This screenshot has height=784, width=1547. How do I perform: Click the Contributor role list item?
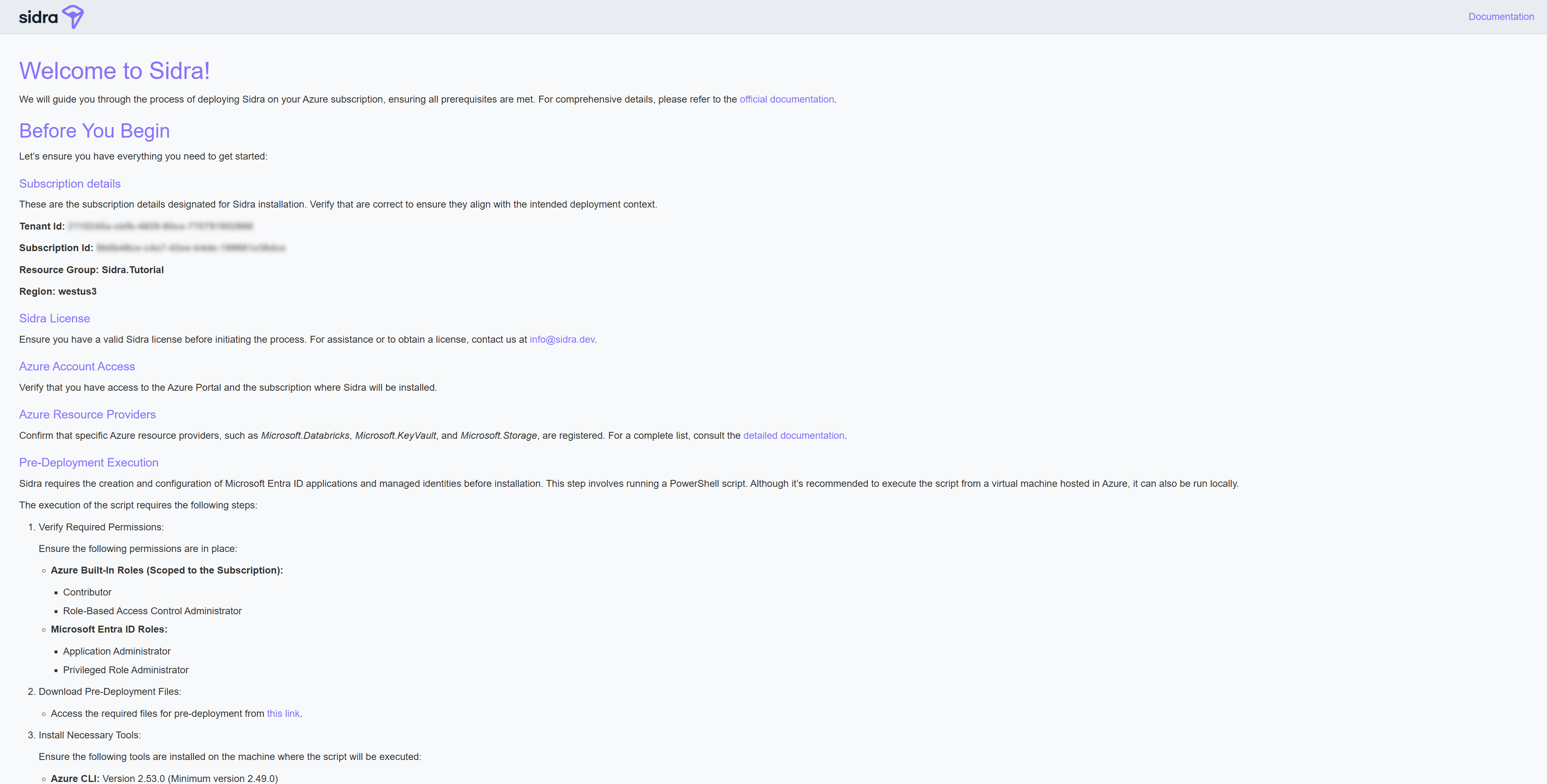pyautogui.click(x=87, y=592)
